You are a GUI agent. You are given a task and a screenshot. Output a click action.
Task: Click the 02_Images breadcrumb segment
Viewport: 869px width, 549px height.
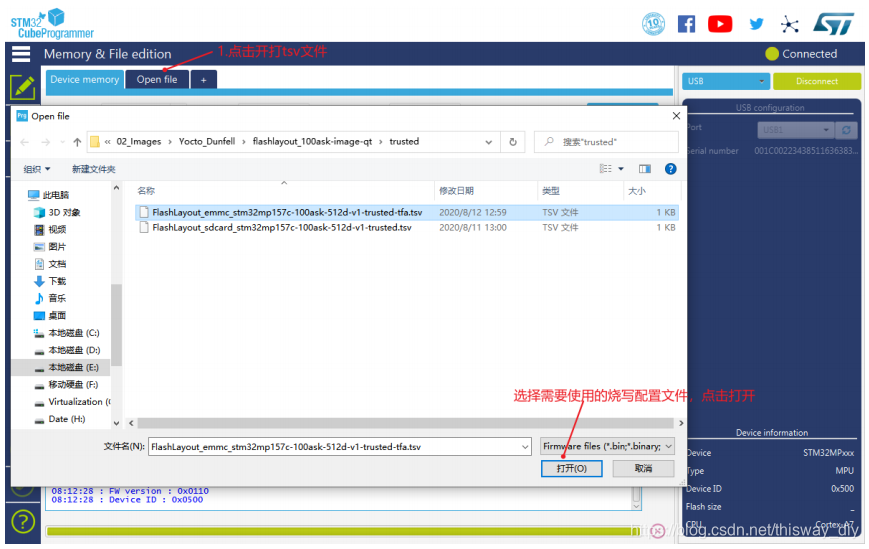pyautogui.click(x=139, y=142)
